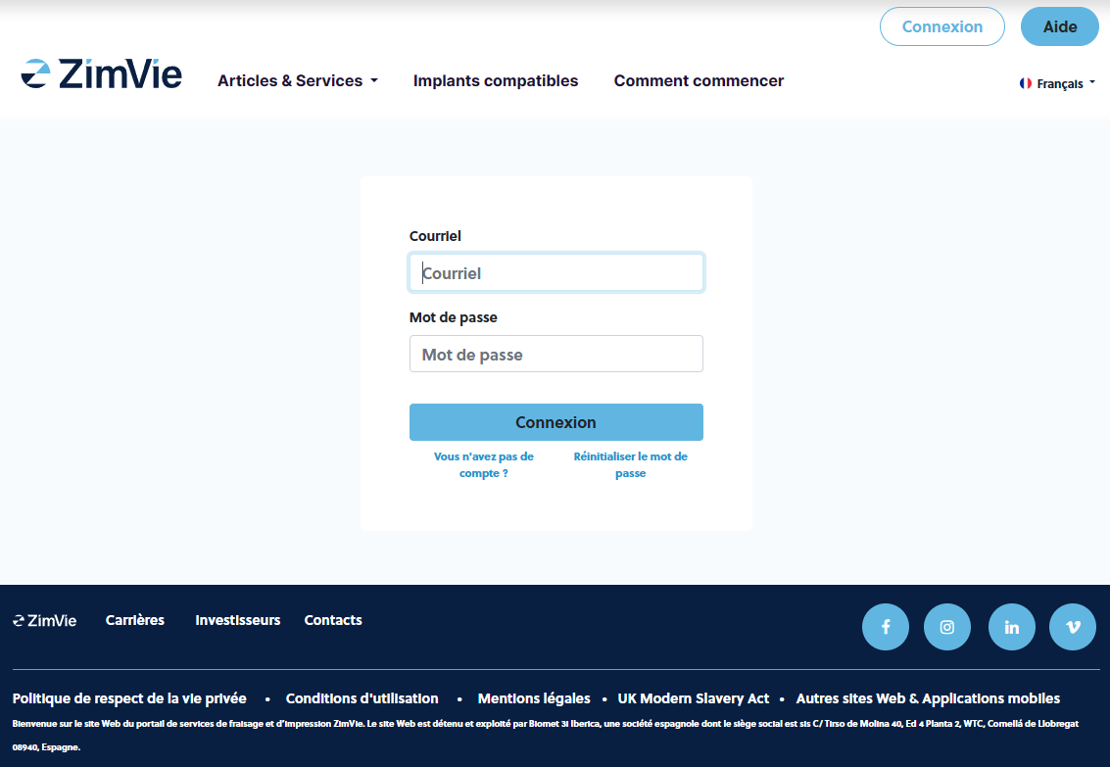The width and height of the screenshot is (1110, 767).
Task: Open Comment commencer menu item
Action: pyautogui.click(x=698, y=81)
